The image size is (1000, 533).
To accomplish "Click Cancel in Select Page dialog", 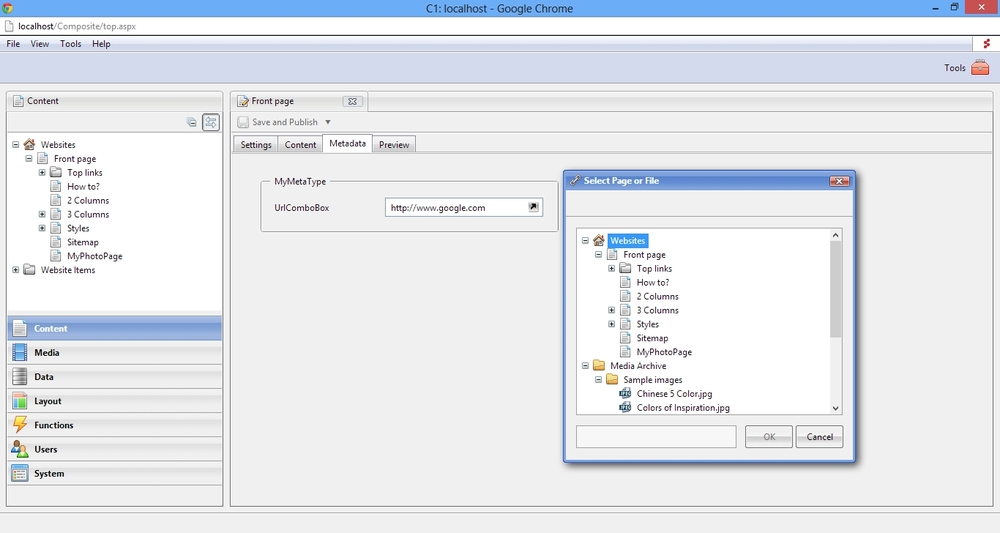I will (820, 437).
